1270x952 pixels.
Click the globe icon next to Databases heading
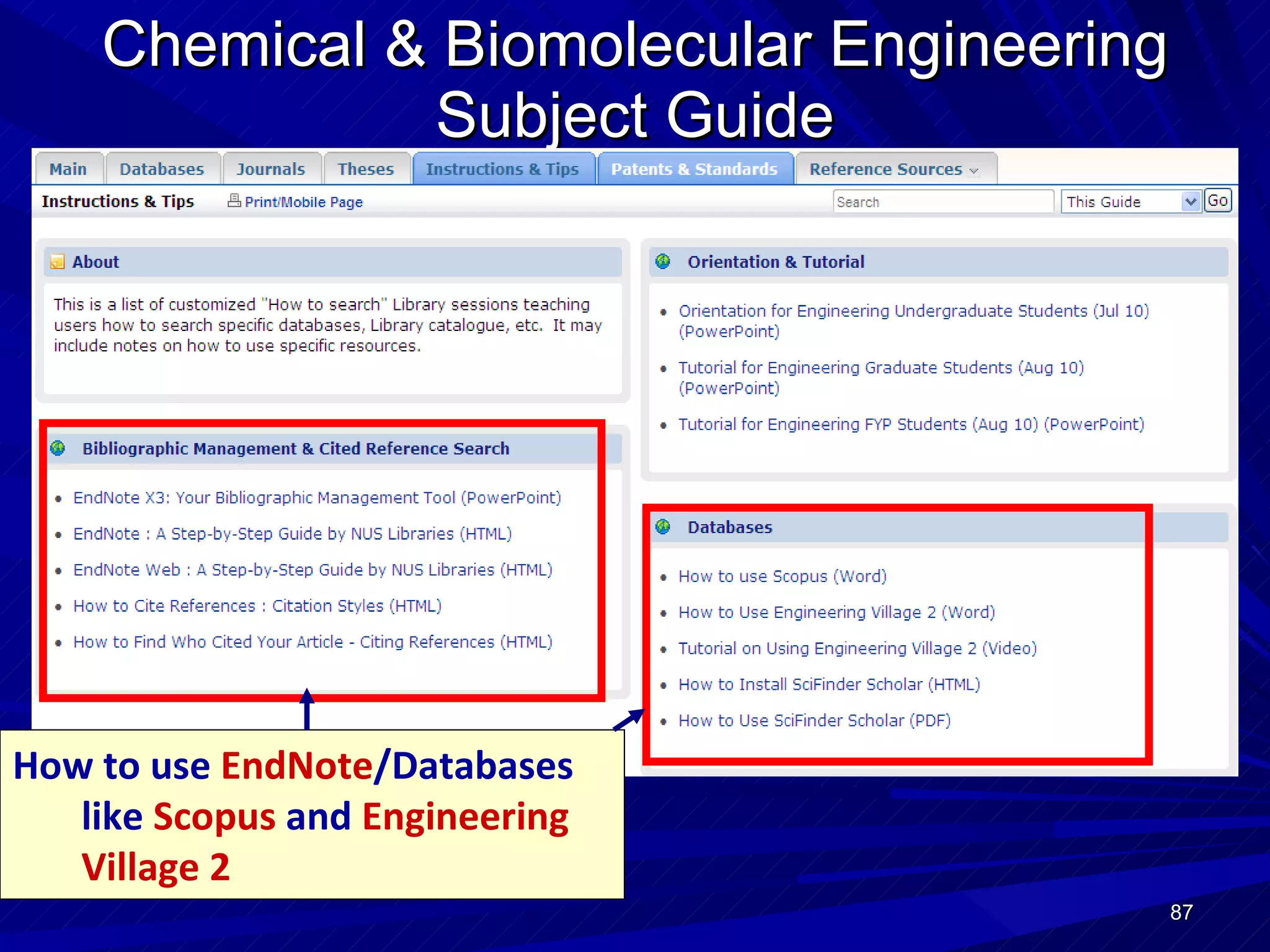(663, 527)
